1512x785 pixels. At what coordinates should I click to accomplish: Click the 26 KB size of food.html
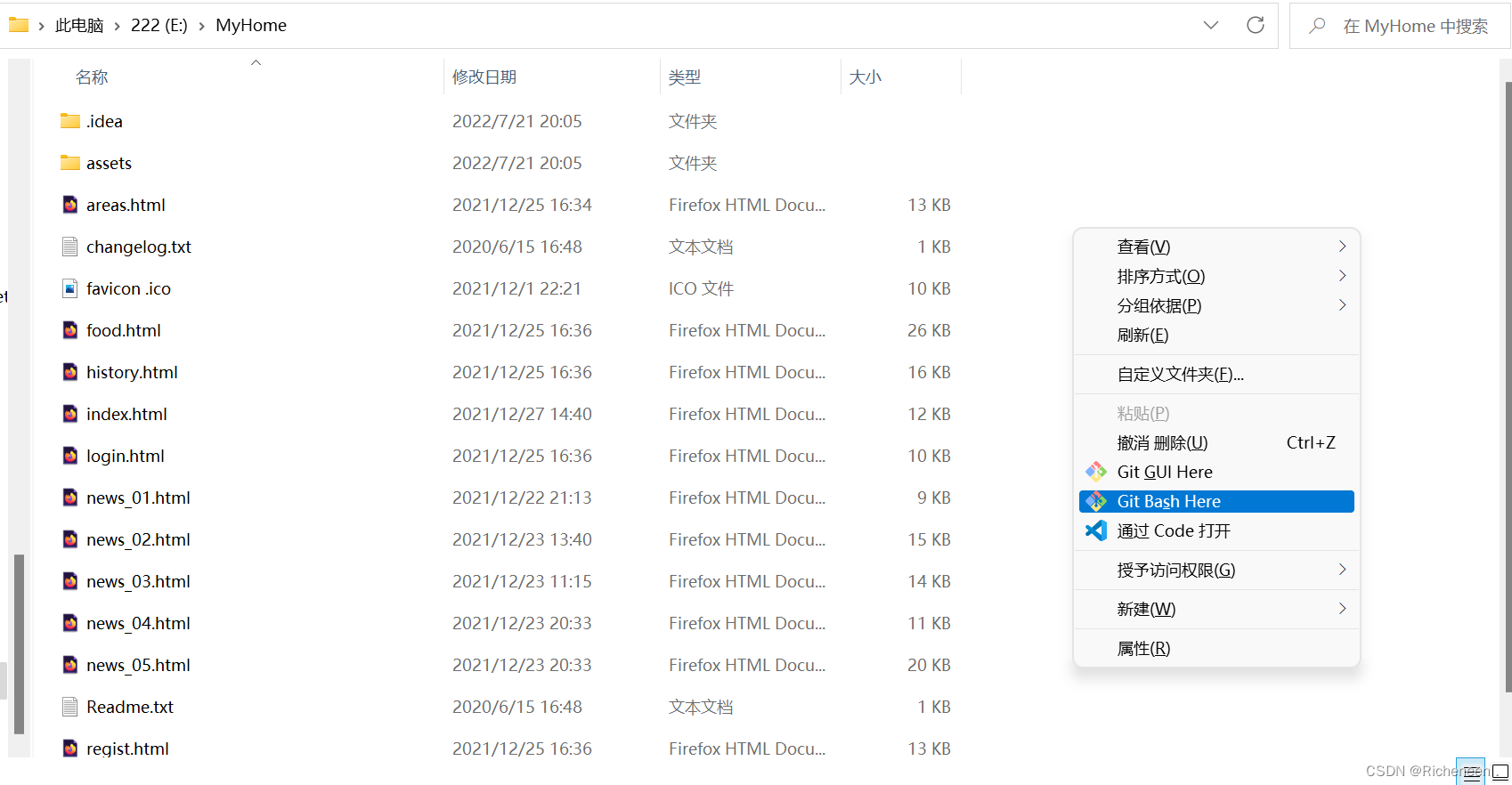(929, 330)
